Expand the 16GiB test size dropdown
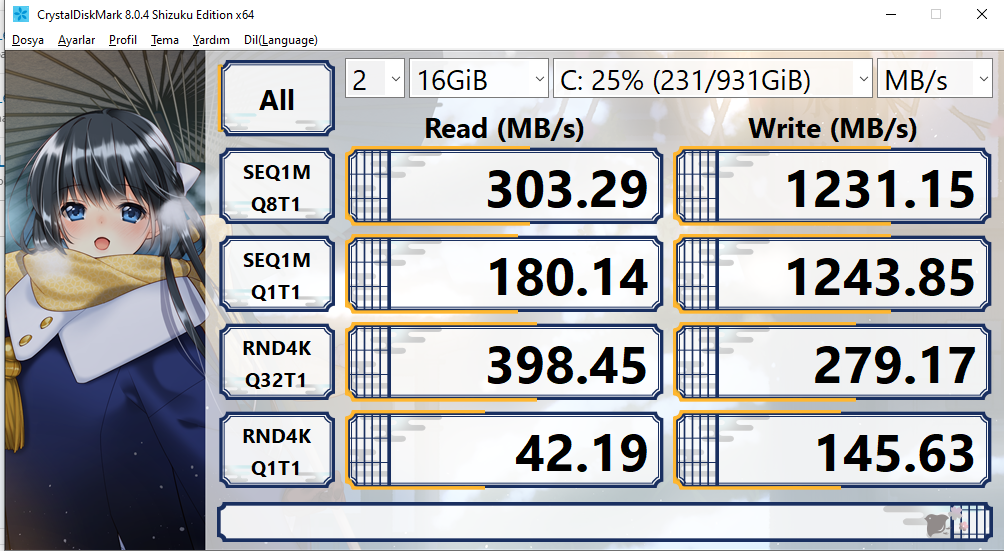1004x551 pixels. pyautogui.click(x=478, y=79)
